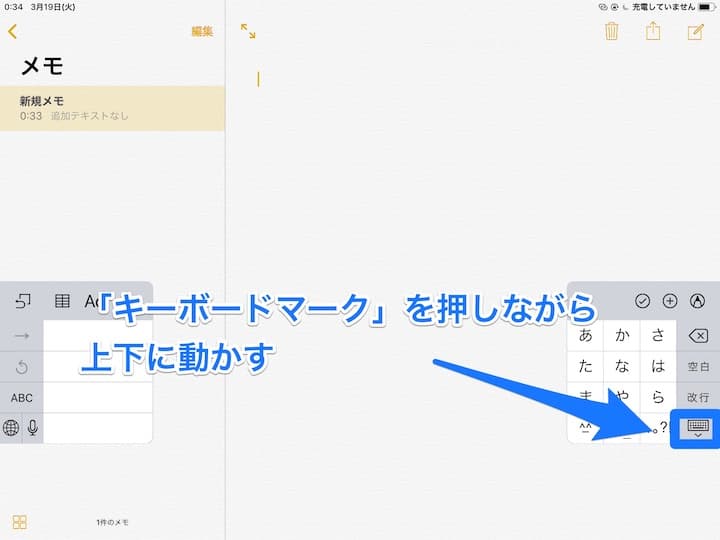Tap the あ kana key
Viewport: 720px width, 540px height.
click(585, 336)
